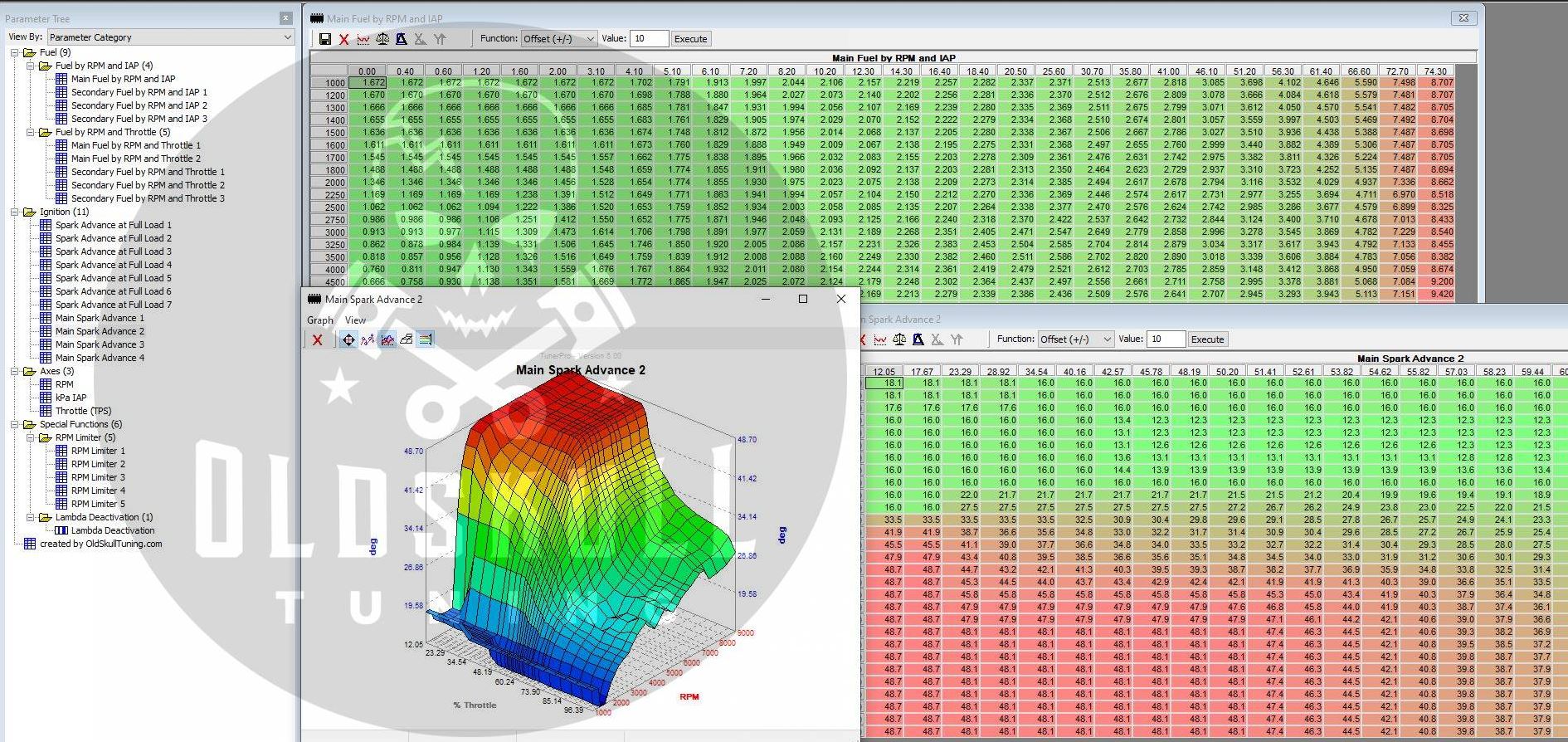Click the Value field in Main Fuel window

click(650, 39)
